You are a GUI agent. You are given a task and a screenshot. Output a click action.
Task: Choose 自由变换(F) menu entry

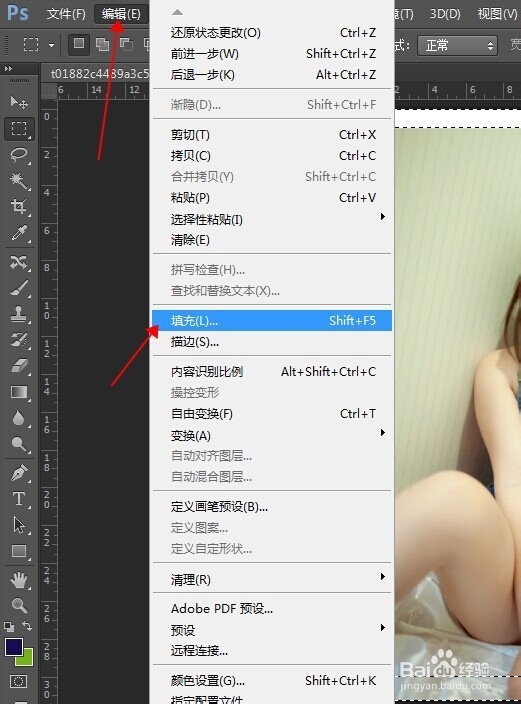point(272,414)
